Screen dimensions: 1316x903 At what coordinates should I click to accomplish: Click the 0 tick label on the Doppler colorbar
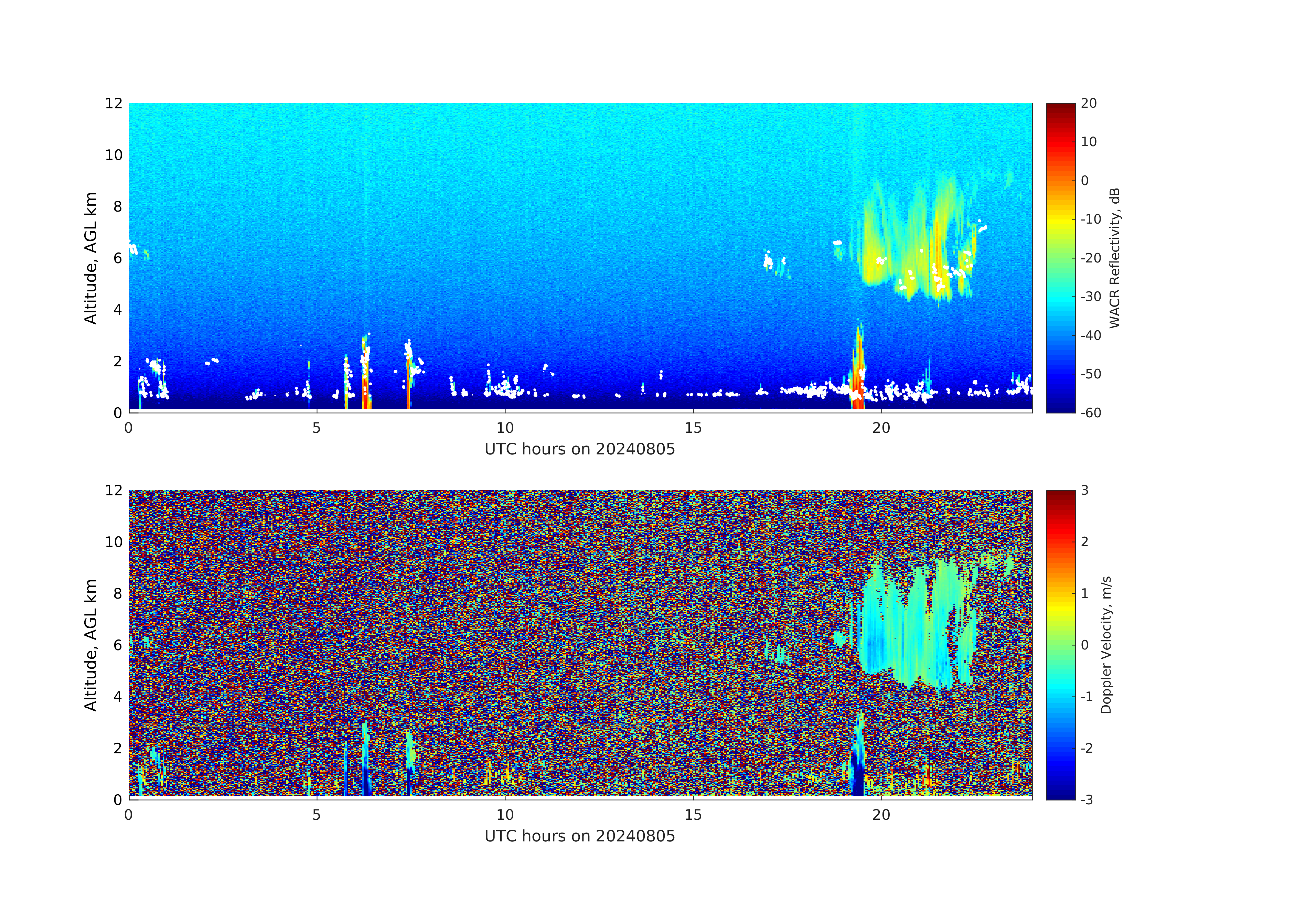[1084, 645]
